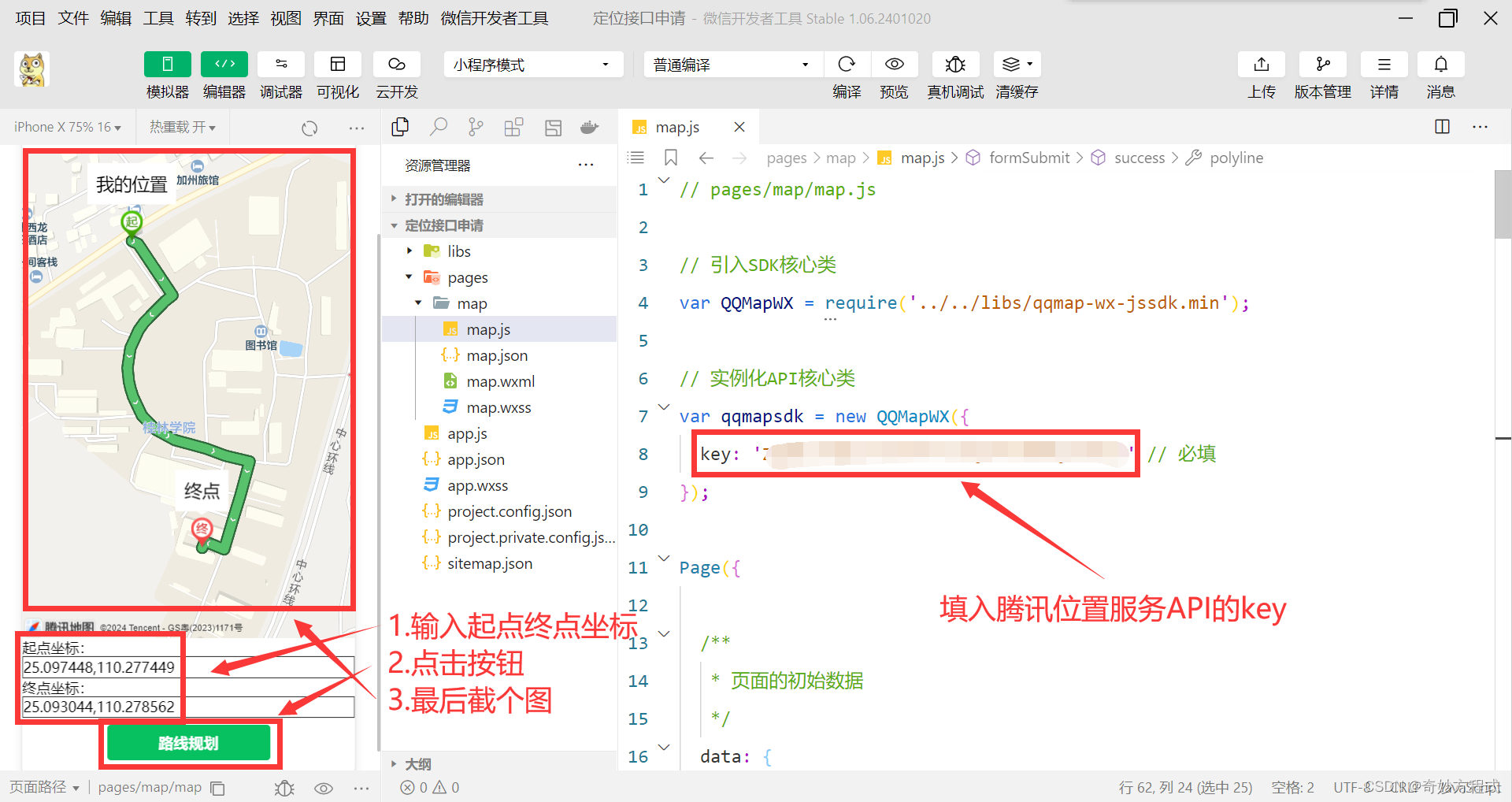This screenshot has height=802, width=1512.
Task: Click the 起点坐标 input field
Action: click(189, 667)
